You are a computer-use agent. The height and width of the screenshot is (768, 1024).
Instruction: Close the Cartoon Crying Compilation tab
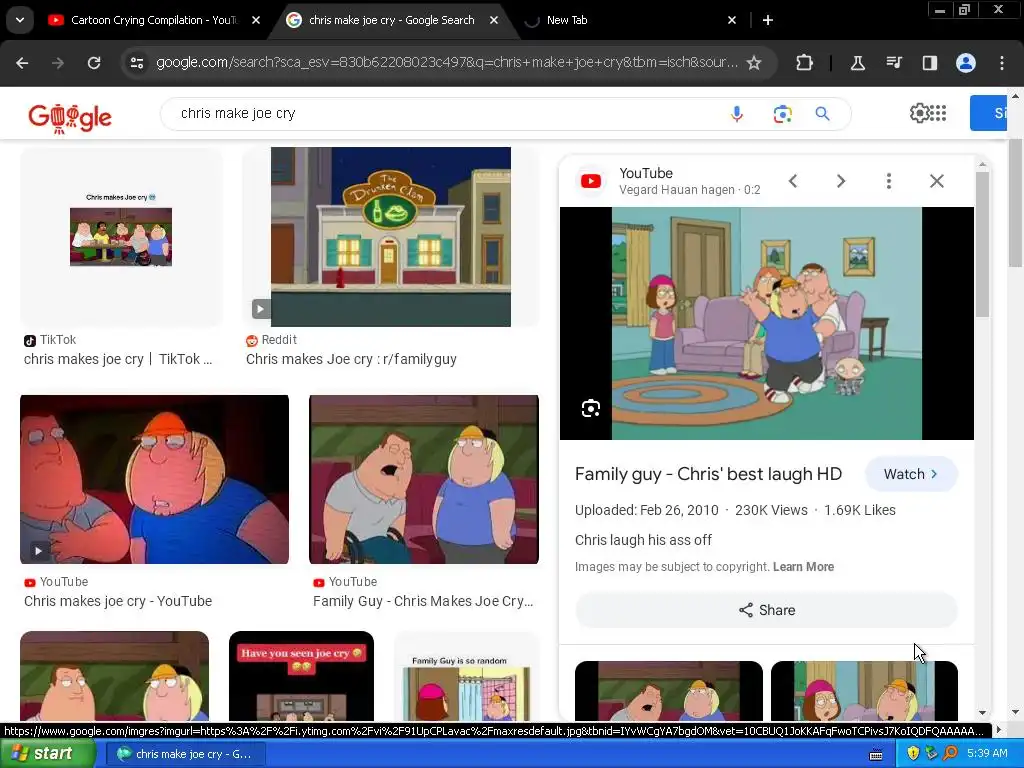256,20
